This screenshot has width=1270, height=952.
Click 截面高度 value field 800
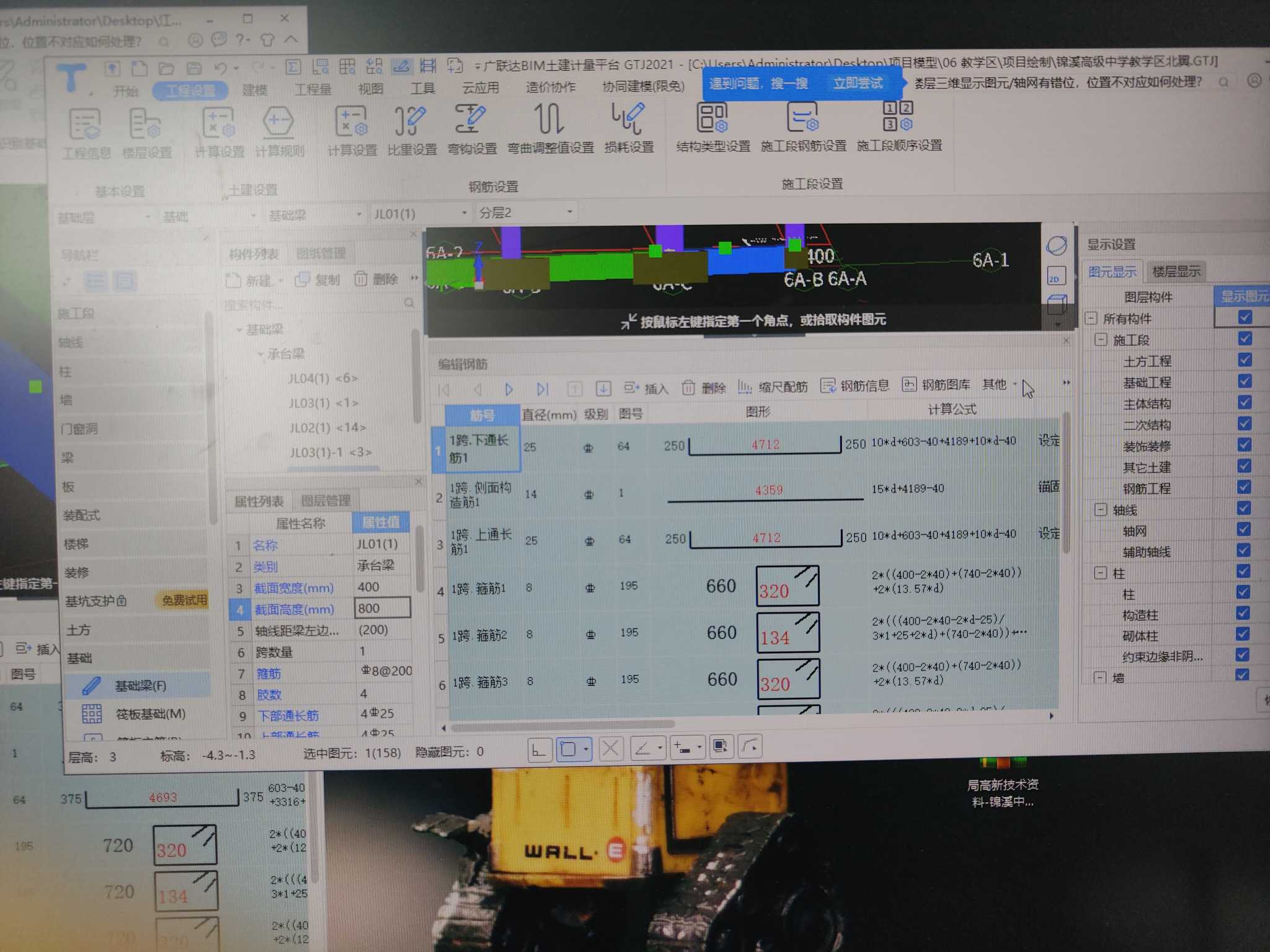(x=381, y=608)
